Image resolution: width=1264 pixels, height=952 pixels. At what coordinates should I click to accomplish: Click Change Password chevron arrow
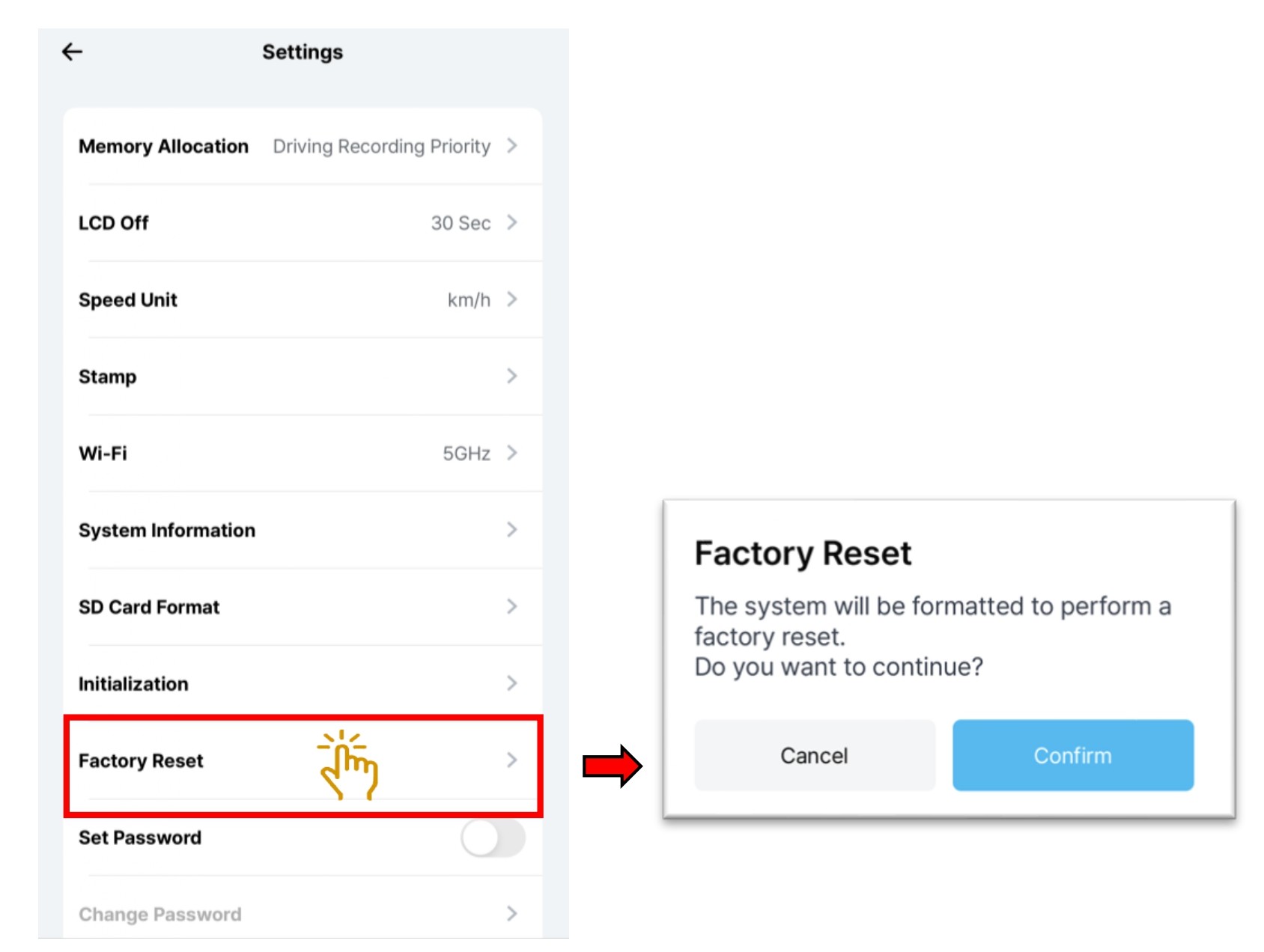click(x=512, y=914)
